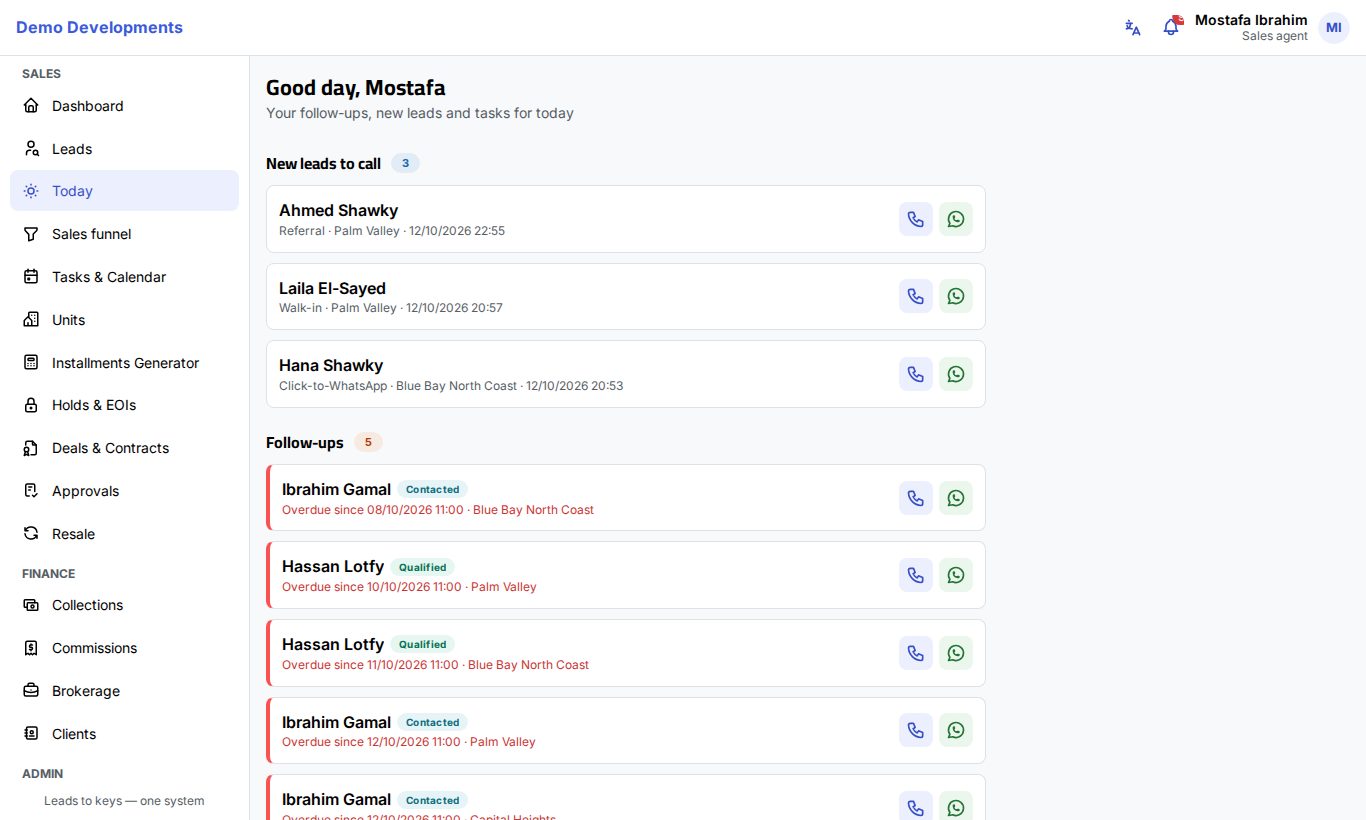Open Approvals in sidebar
This screenshot has height=820, width=1366.
pos(125,491)
